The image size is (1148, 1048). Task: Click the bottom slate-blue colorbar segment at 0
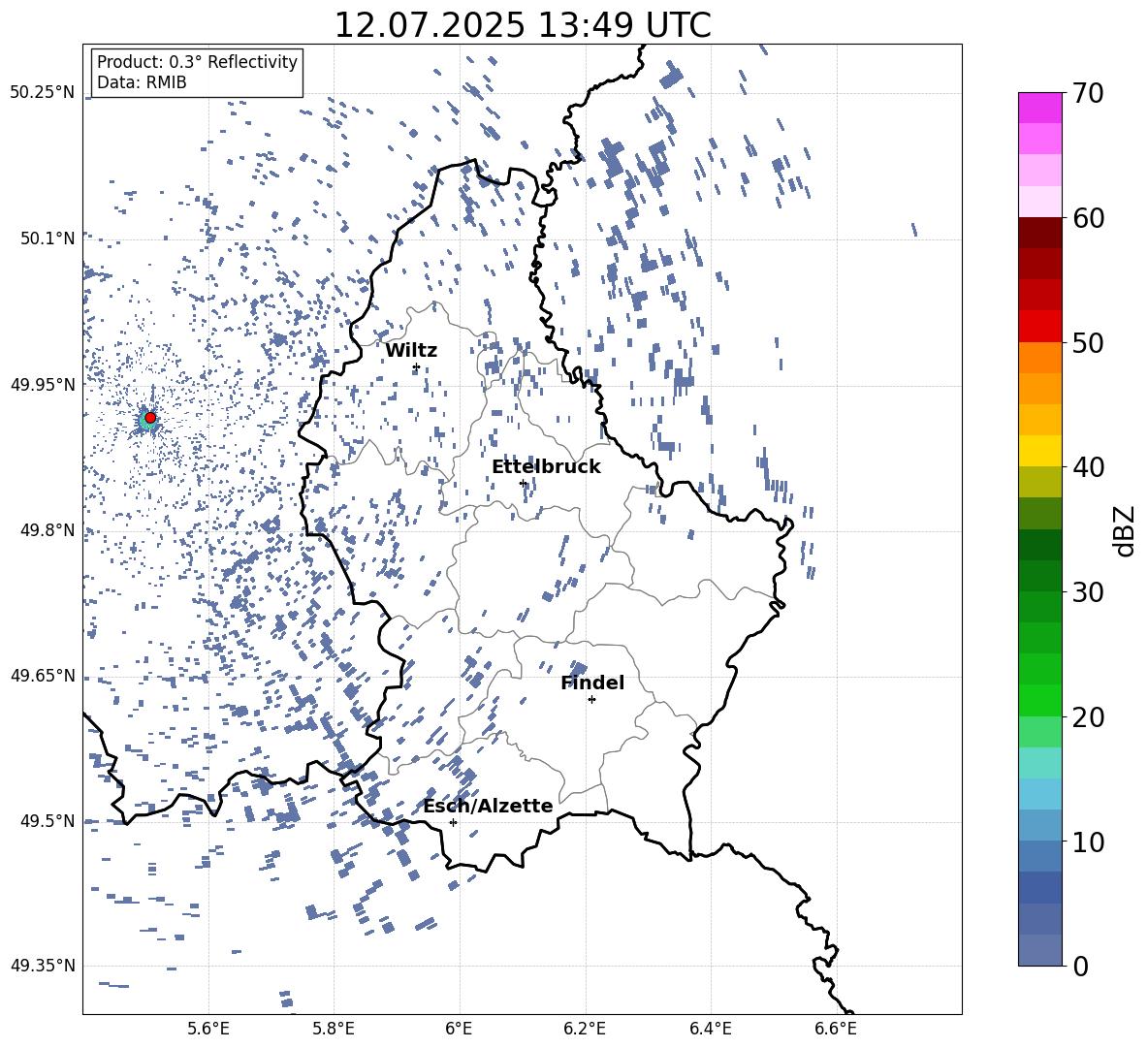pos(1040,950)
